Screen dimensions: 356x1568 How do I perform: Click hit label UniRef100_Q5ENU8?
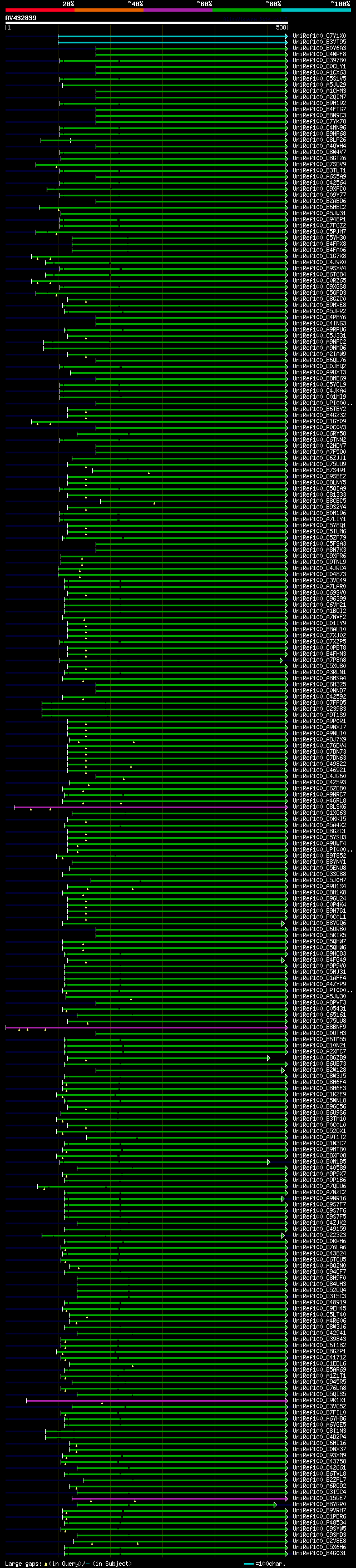319,868
